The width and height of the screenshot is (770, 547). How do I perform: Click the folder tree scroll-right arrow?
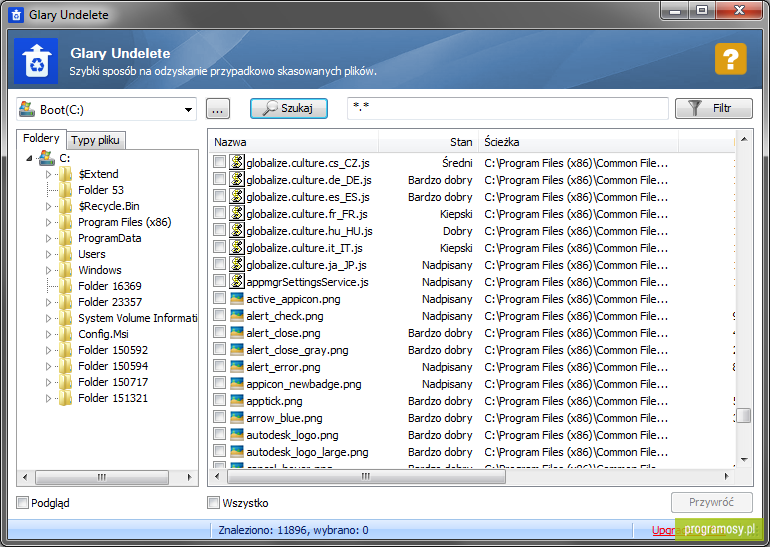[x=190, y=477]
